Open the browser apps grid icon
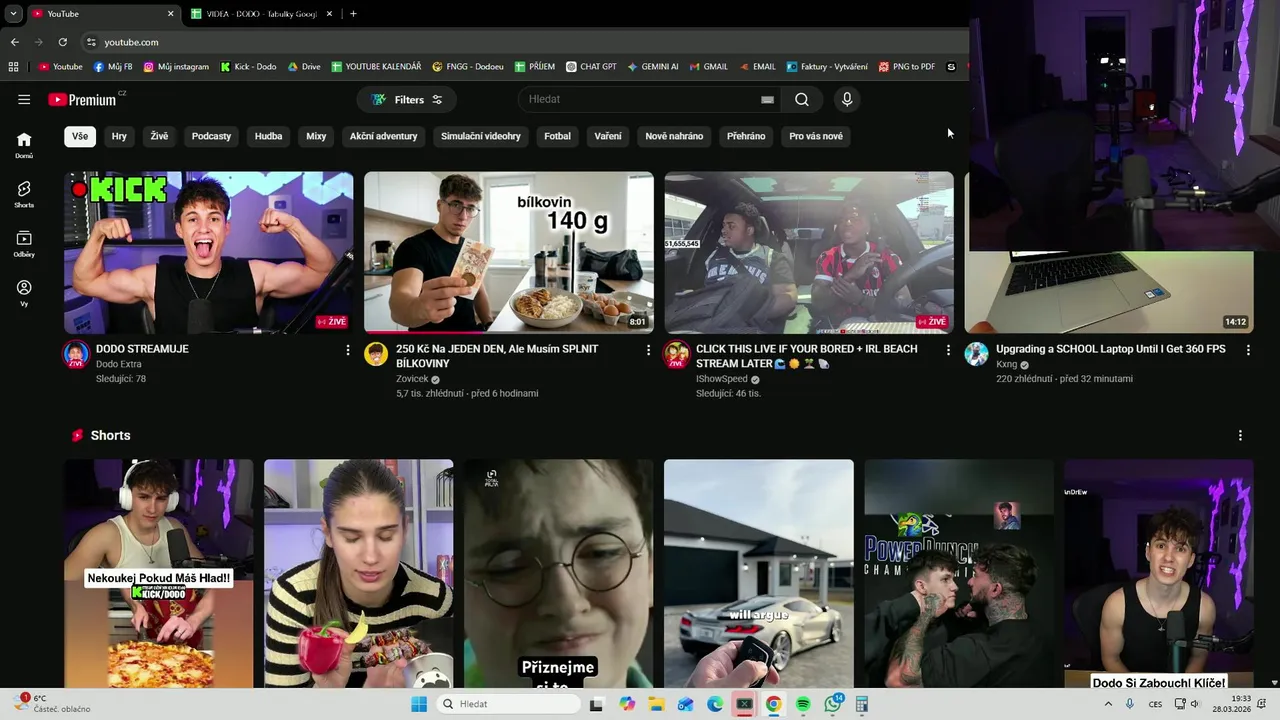Viewport: 1280px width, 720px height. click(x=13, y=67)
